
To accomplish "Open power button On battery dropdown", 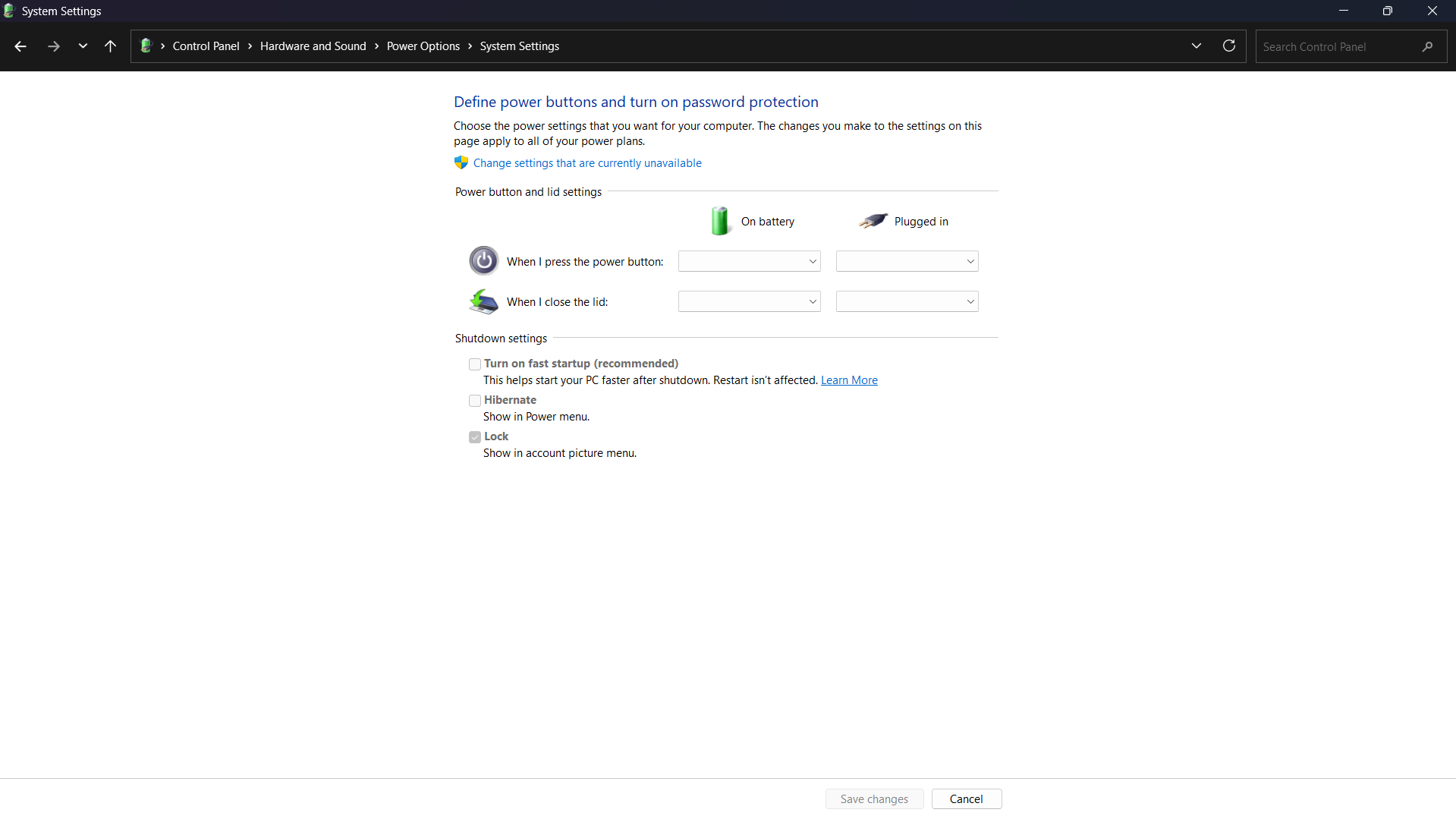I will point(749,261).
